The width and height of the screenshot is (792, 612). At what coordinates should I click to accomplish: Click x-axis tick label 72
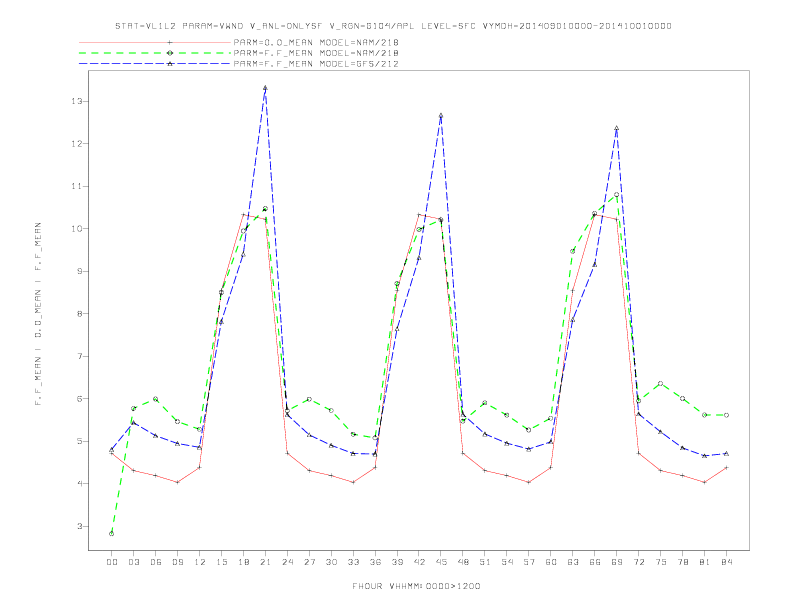[x=638, y=562]
